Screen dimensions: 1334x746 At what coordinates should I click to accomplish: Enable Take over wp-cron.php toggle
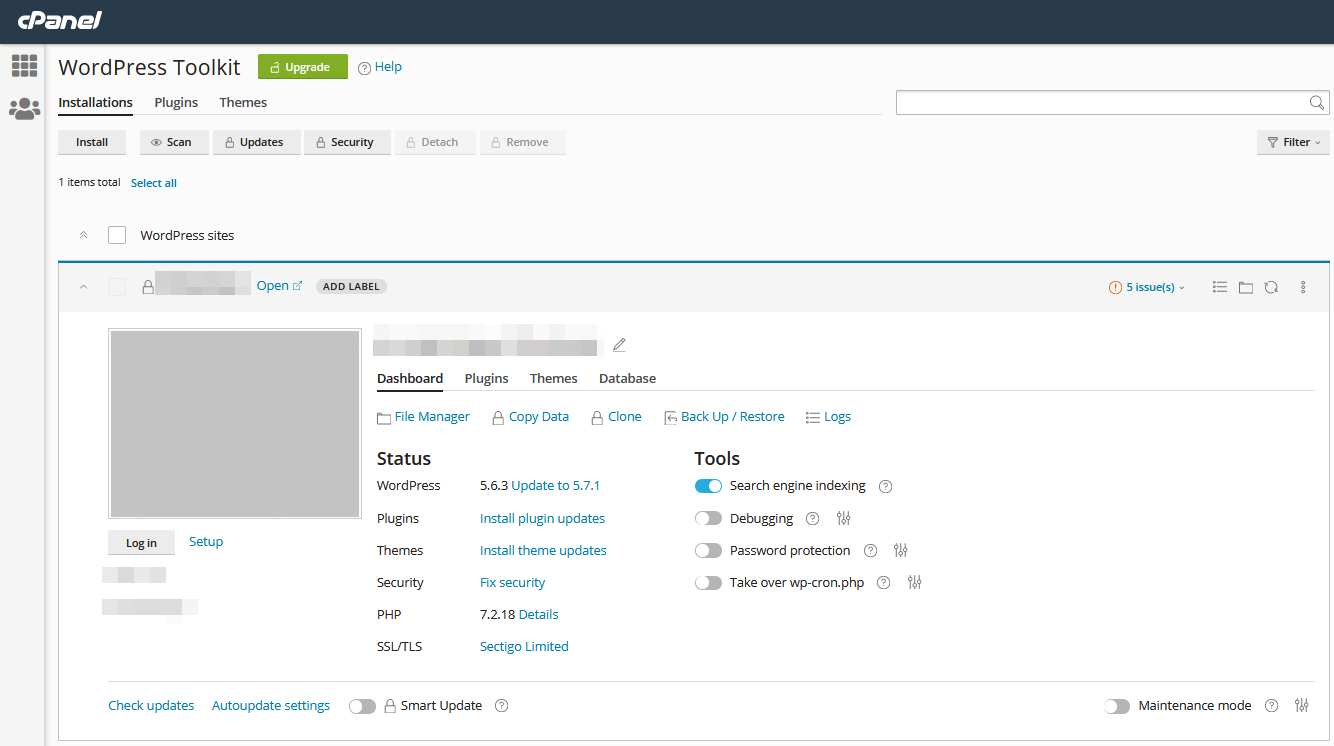708,583
